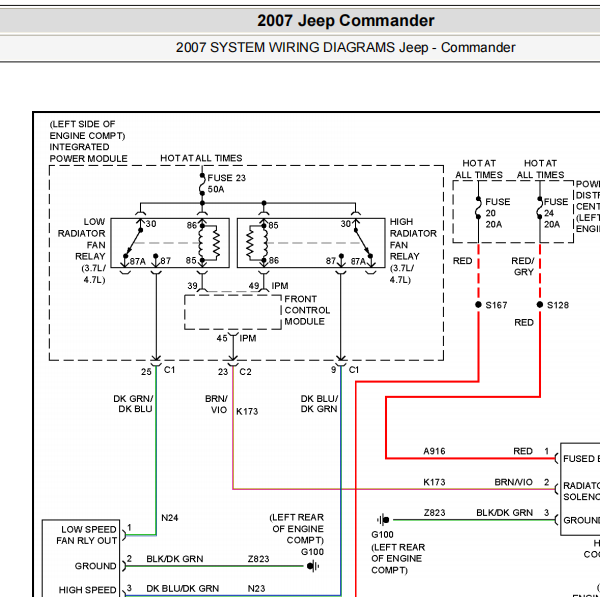Click the ground symbol next to Z823 pin 2 wire
The height and width of the screenshot is (597, 600).
pos(313,566)
